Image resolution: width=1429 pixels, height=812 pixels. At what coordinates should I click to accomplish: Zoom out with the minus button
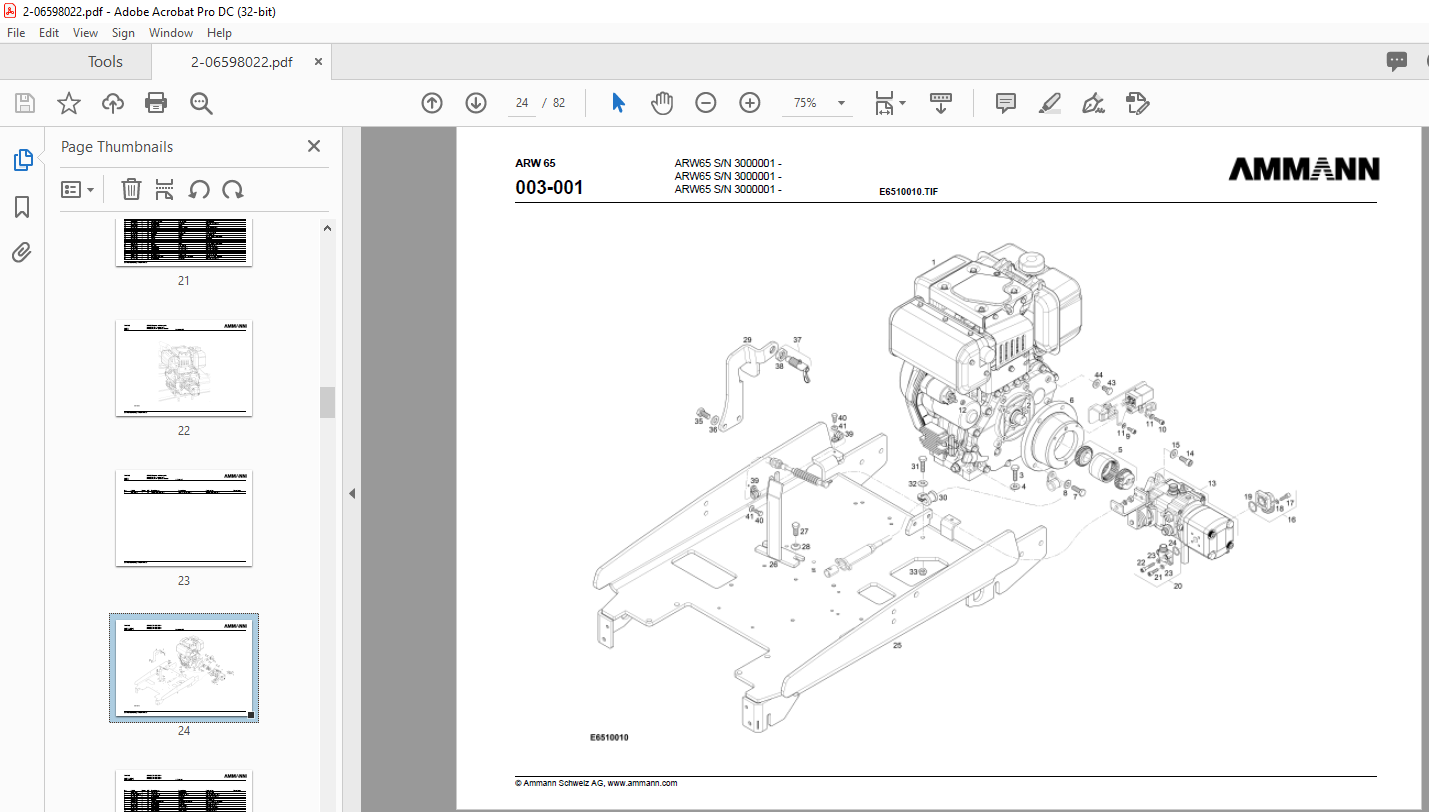pyautogui.click(x=706, y=103)
